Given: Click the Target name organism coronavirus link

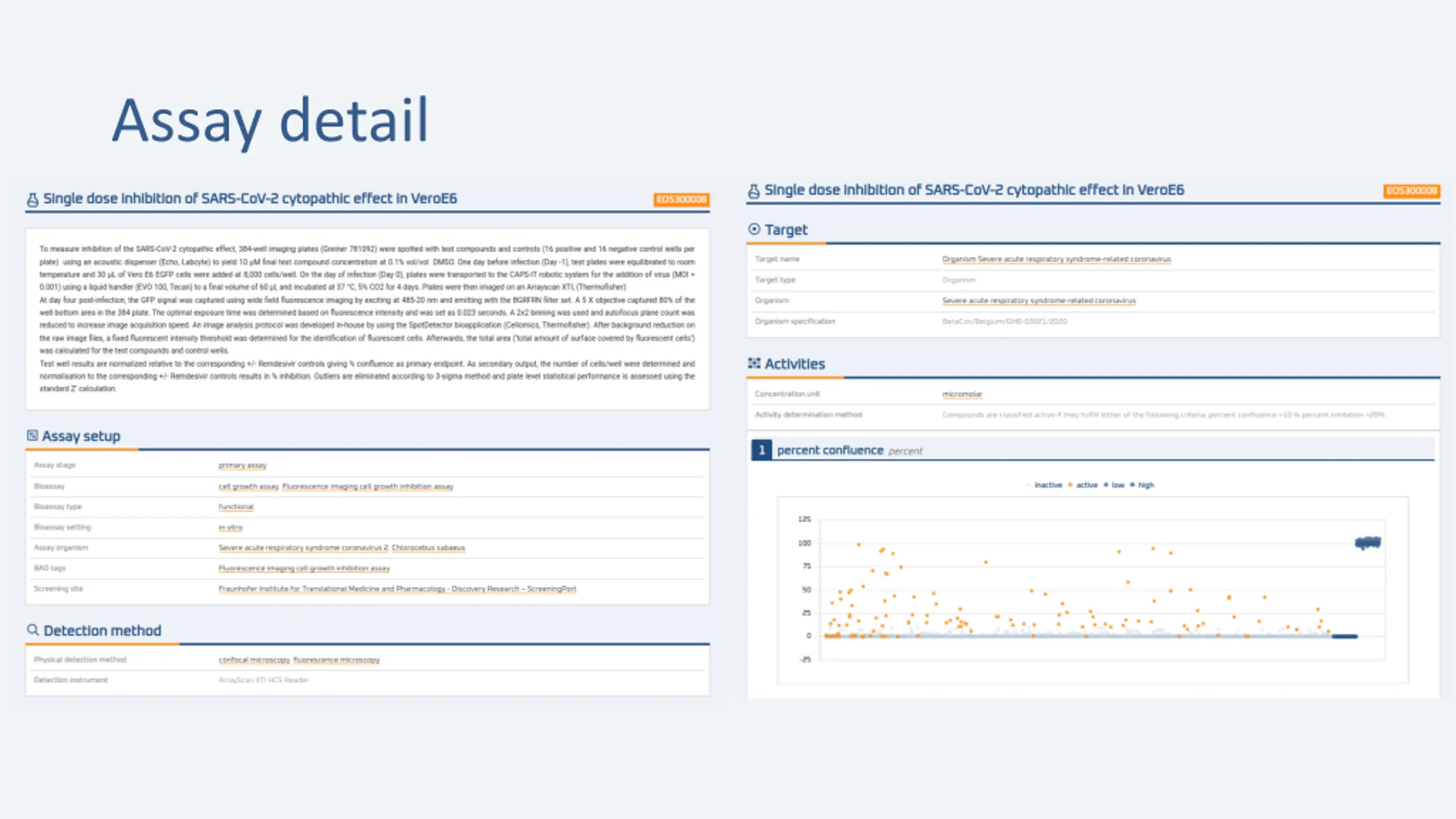Looking at the screenshot, I should pos(1056,259).
